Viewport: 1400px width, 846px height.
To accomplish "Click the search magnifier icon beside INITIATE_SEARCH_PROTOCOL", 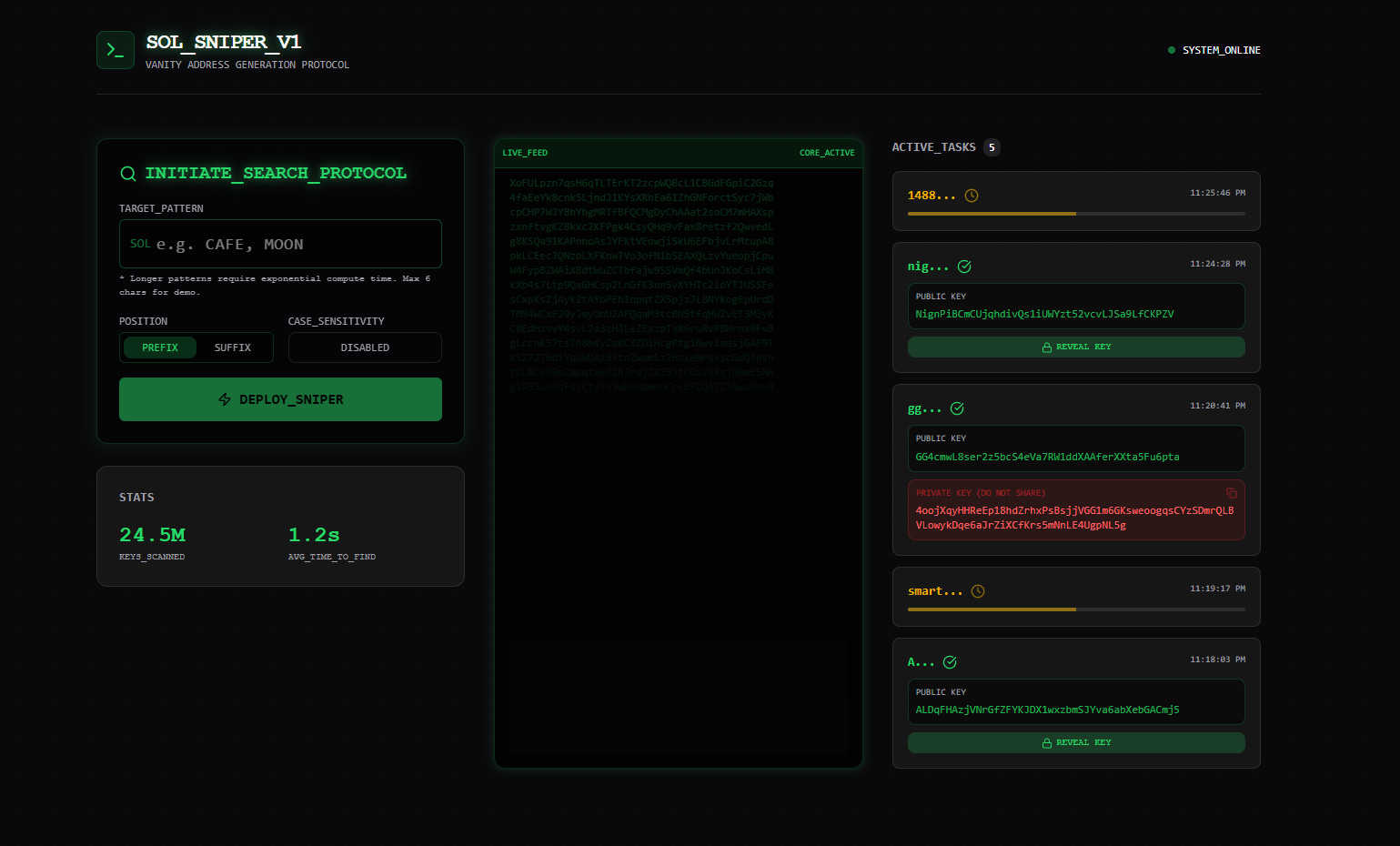I will tap(128, 174).
